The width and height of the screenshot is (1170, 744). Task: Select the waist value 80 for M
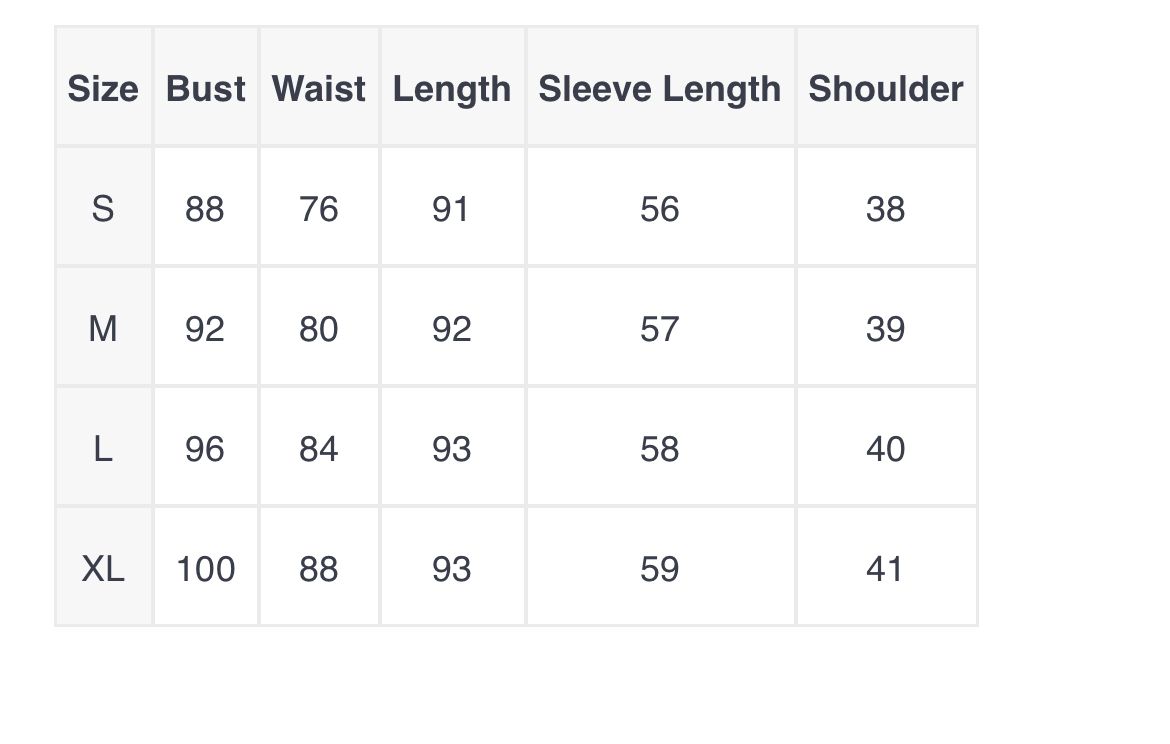[x=319, y=329]
